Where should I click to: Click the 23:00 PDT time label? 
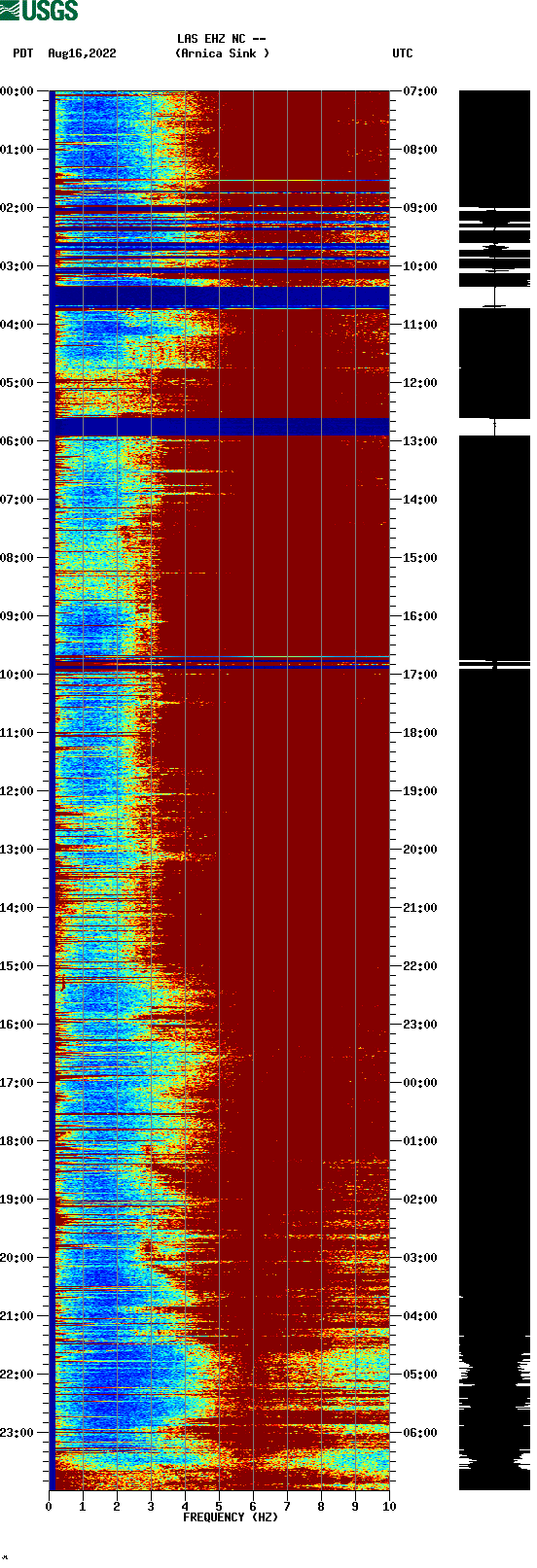point(18,1433)
